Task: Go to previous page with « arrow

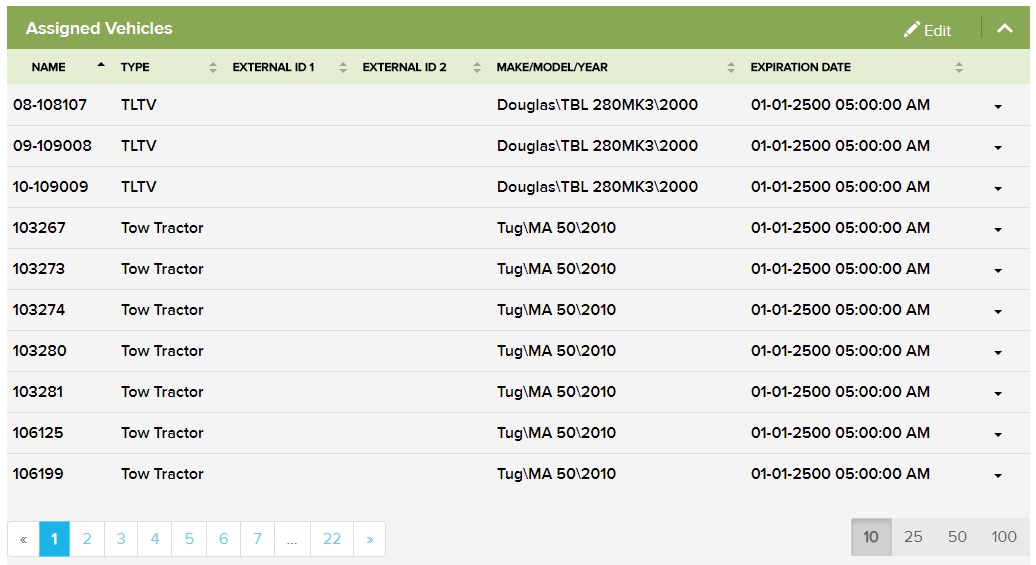Action: pyautogui.click(x=23, y=539)
